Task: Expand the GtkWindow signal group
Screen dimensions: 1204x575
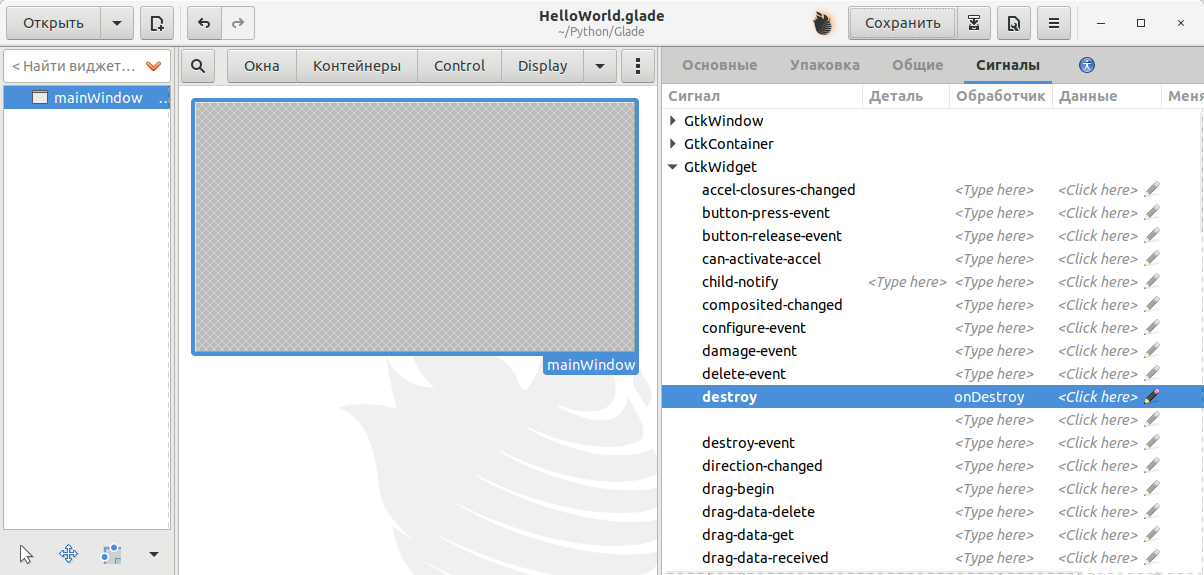Action: click(x=673, y=121)
